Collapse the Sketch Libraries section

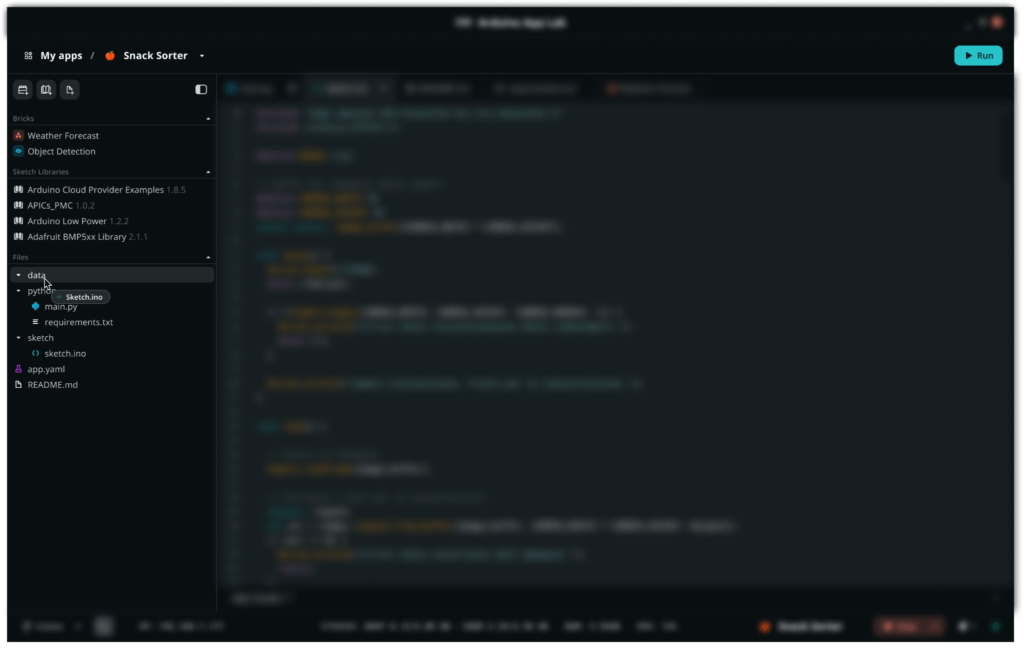pyautogui.click(x=208, y=172)
